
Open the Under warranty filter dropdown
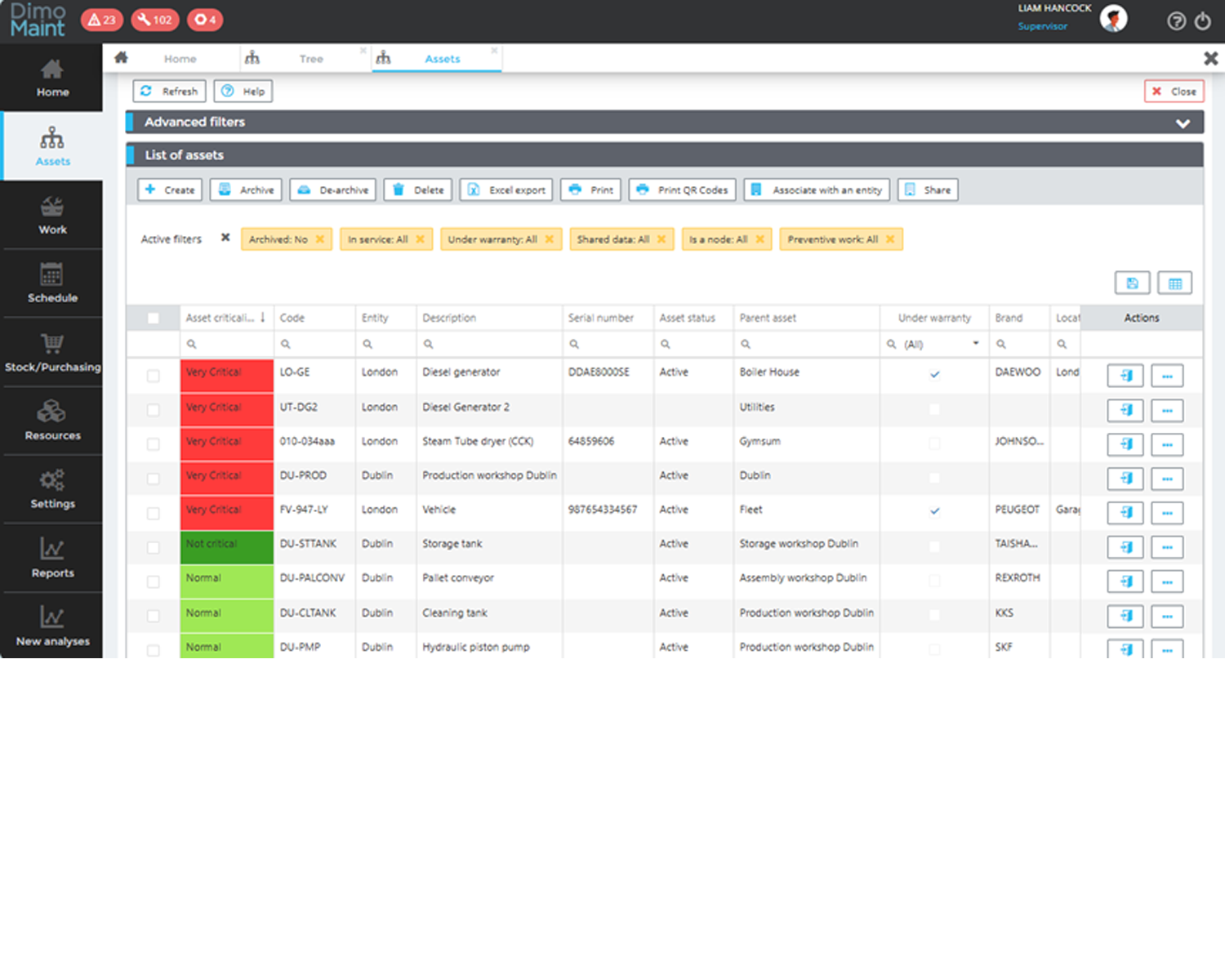point(975,344)
